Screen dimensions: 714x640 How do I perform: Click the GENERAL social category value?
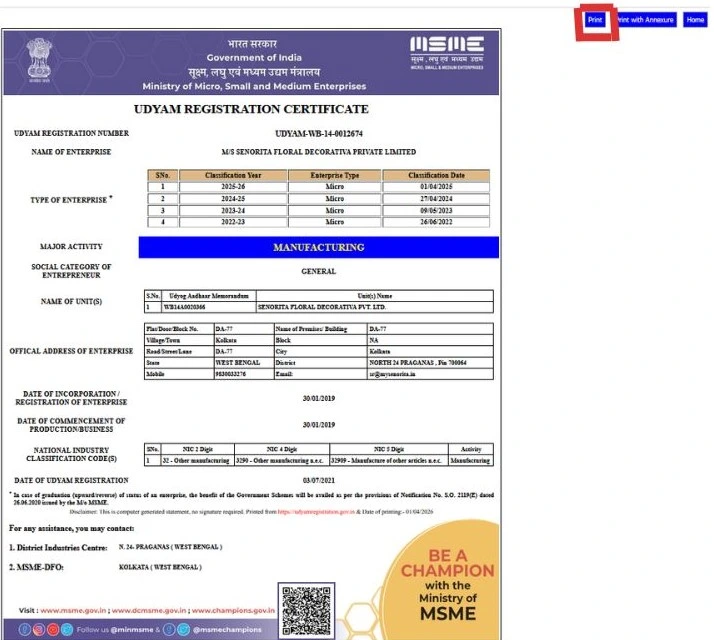coord(318,271)
